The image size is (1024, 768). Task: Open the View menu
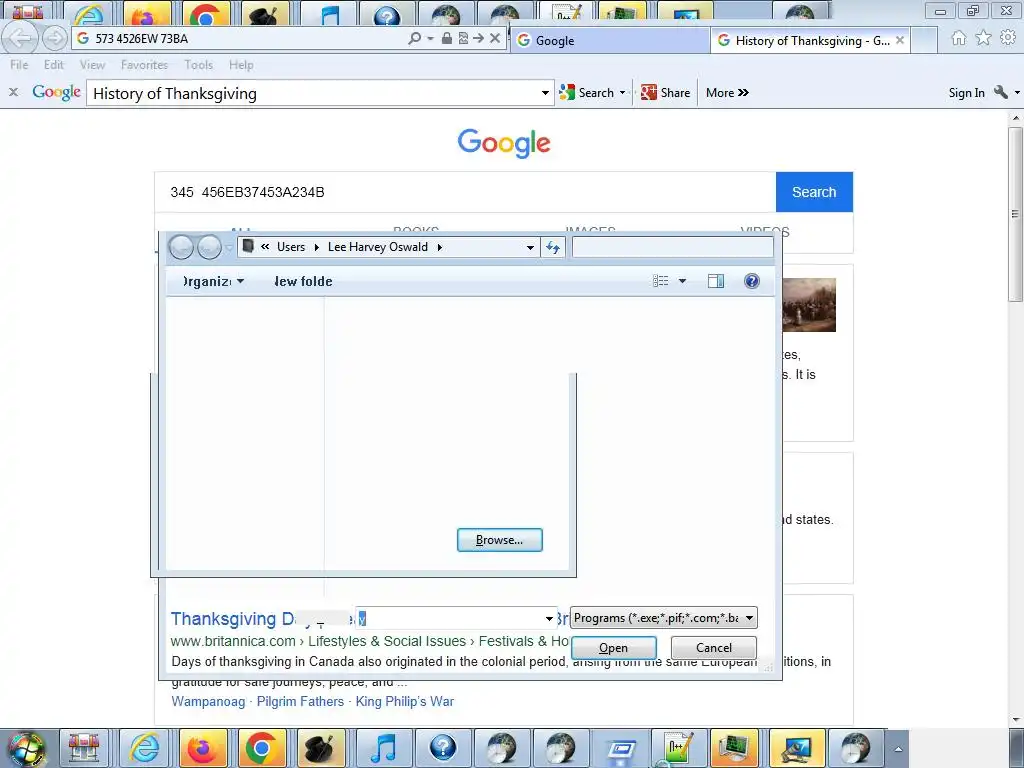(92, 65)
